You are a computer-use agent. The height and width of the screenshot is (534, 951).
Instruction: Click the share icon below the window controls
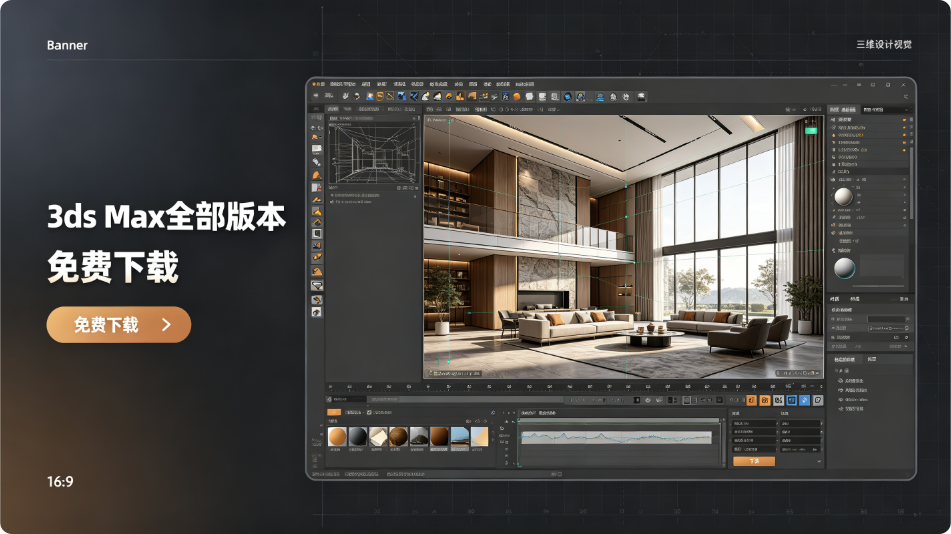pos(906,96)
